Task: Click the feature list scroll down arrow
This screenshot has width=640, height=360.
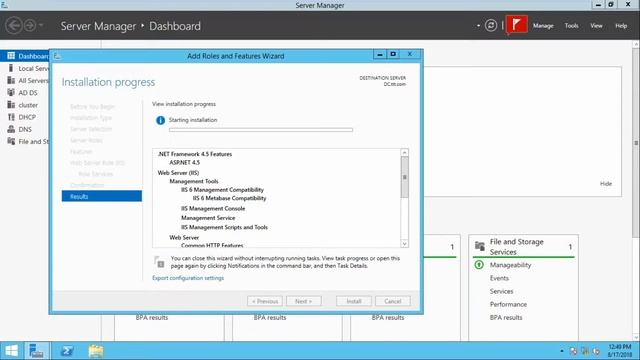Action: click(x=404, y=244)
